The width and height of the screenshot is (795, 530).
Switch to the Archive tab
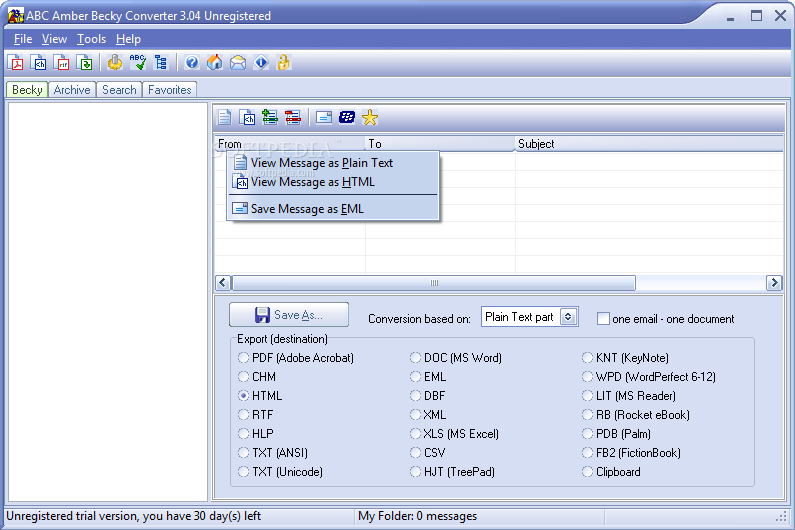[72, 90]
